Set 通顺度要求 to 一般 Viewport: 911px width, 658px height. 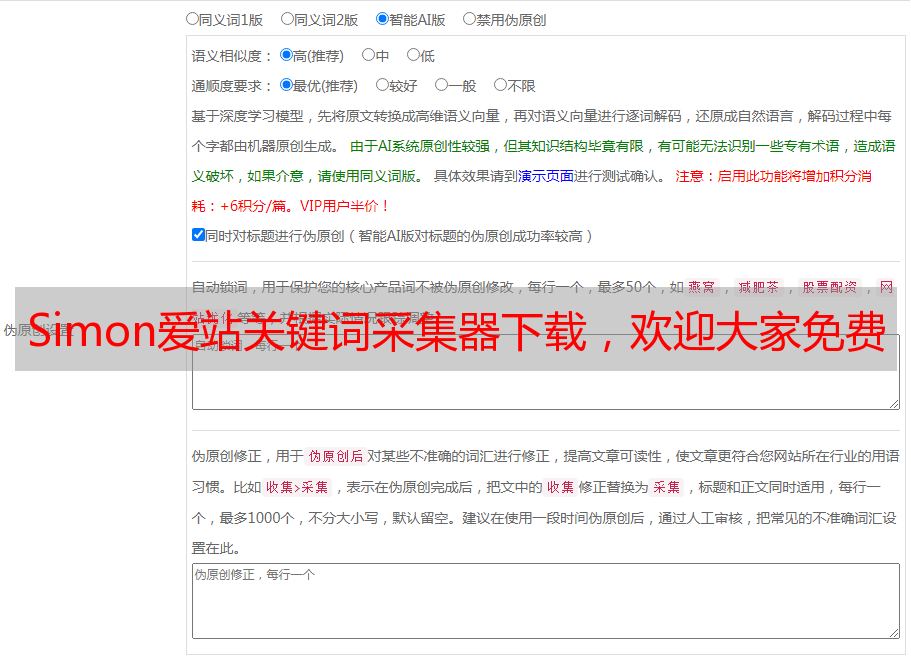(442, 85)
